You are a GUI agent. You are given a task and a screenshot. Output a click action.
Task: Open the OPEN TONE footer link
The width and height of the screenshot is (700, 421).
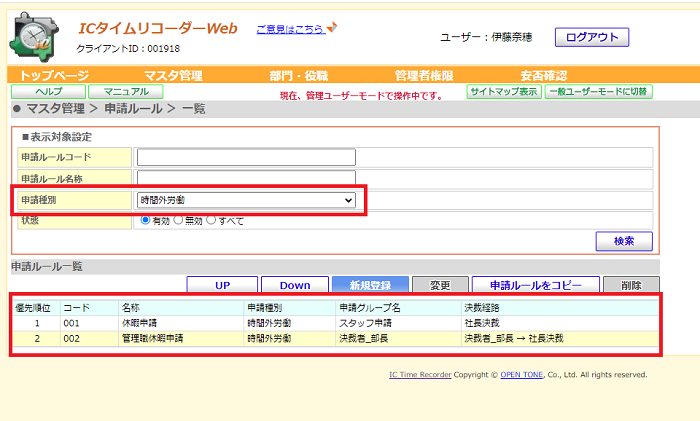521,375
